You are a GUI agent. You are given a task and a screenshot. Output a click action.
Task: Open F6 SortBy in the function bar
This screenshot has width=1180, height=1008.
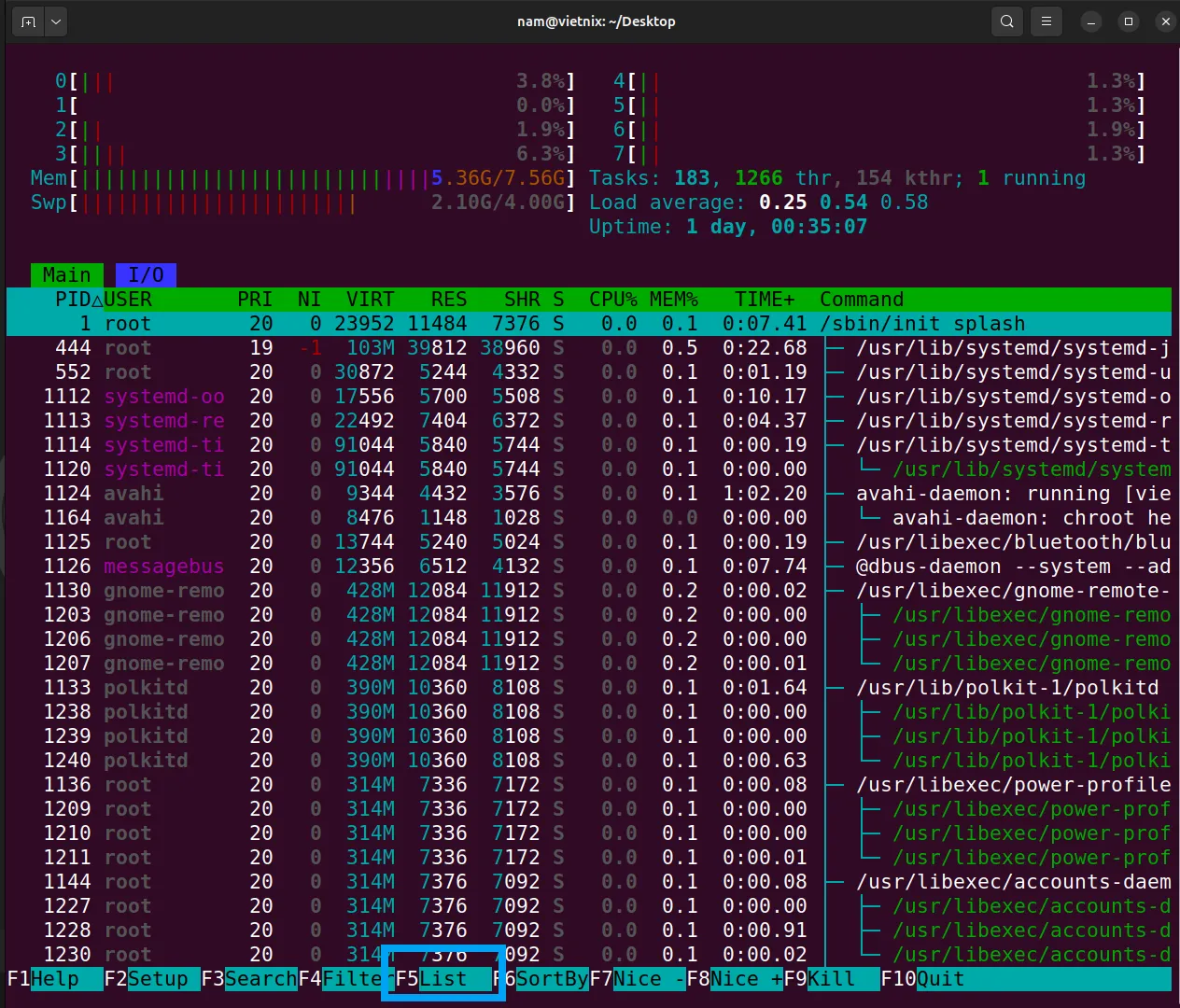541,979
